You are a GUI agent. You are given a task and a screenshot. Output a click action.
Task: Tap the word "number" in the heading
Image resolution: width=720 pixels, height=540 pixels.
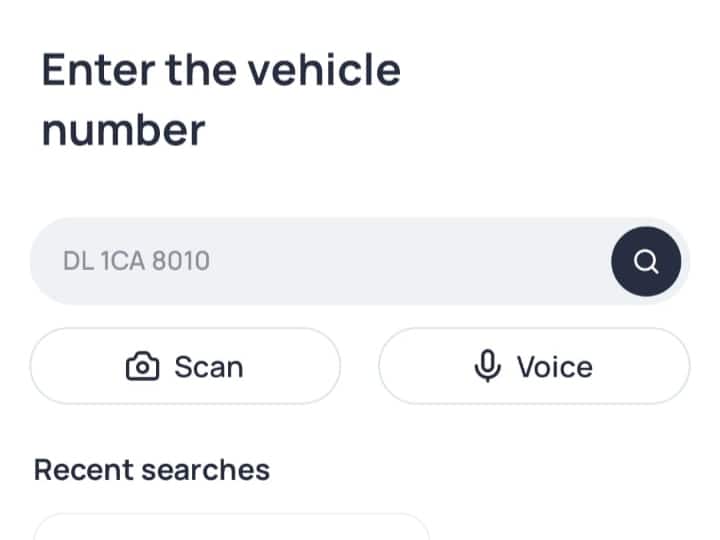(123, 131)
